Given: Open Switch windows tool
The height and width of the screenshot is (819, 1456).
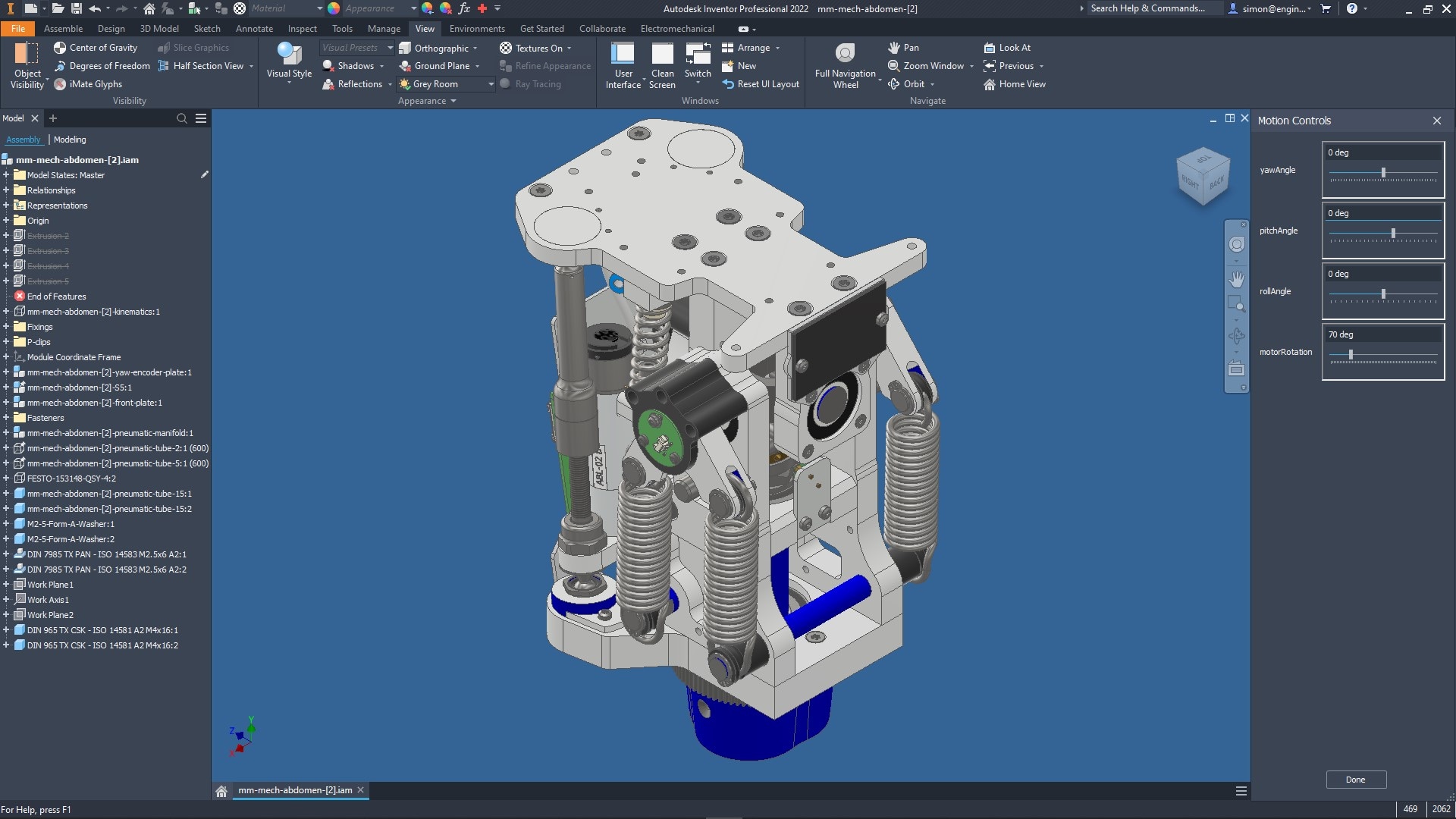Looking at the screenshot, I should tap(698, 64).
